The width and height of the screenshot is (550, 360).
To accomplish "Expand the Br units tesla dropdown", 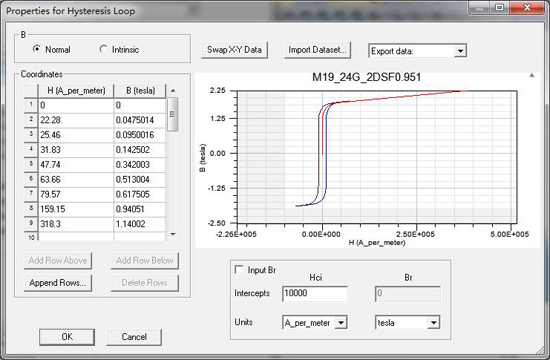I will [x=434, y=322].
